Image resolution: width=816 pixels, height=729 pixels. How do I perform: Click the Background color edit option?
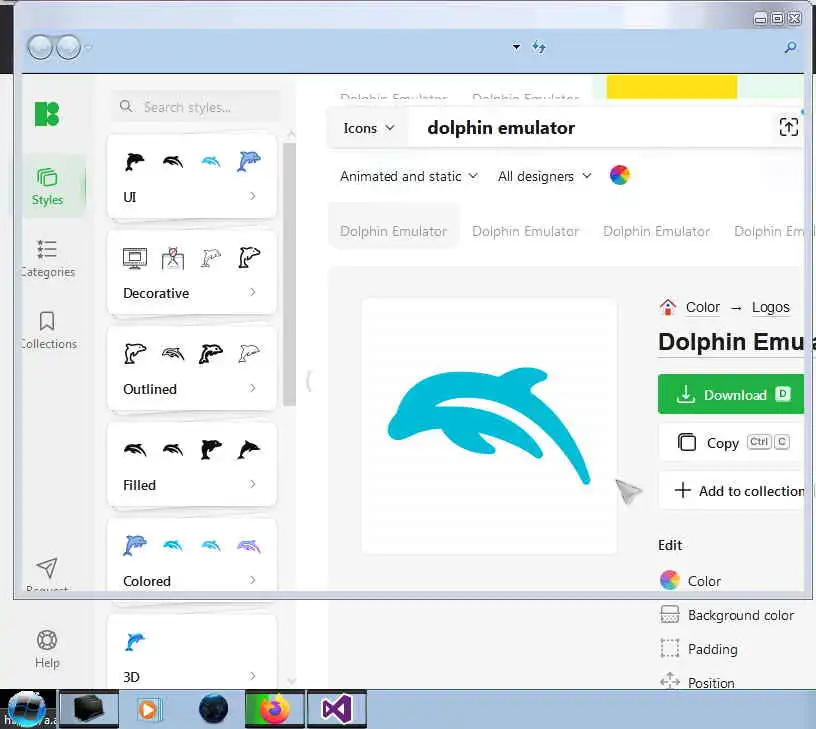[727, 615]
